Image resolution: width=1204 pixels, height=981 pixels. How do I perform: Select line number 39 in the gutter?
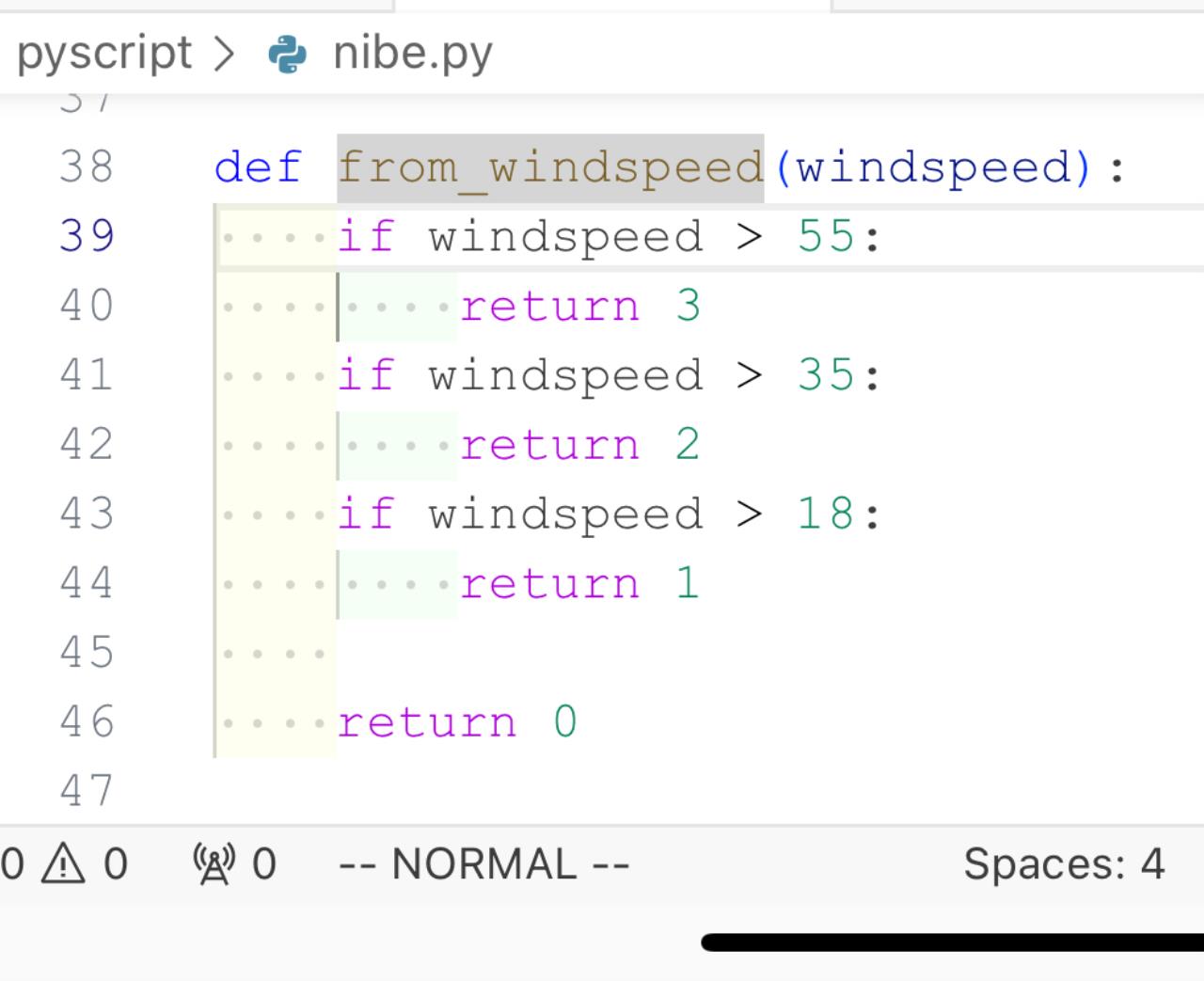coord(86,236)
